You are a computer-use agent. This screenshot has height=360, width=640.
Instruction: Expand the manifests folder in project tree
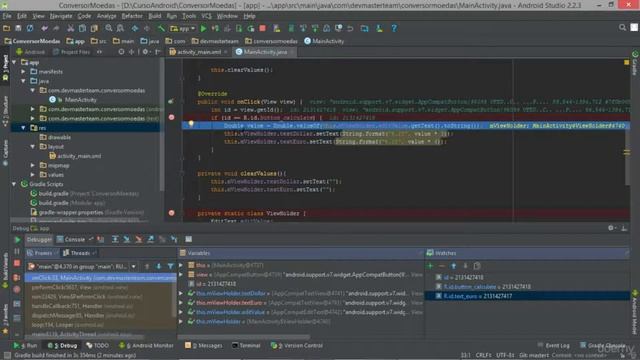coord(23,71)
